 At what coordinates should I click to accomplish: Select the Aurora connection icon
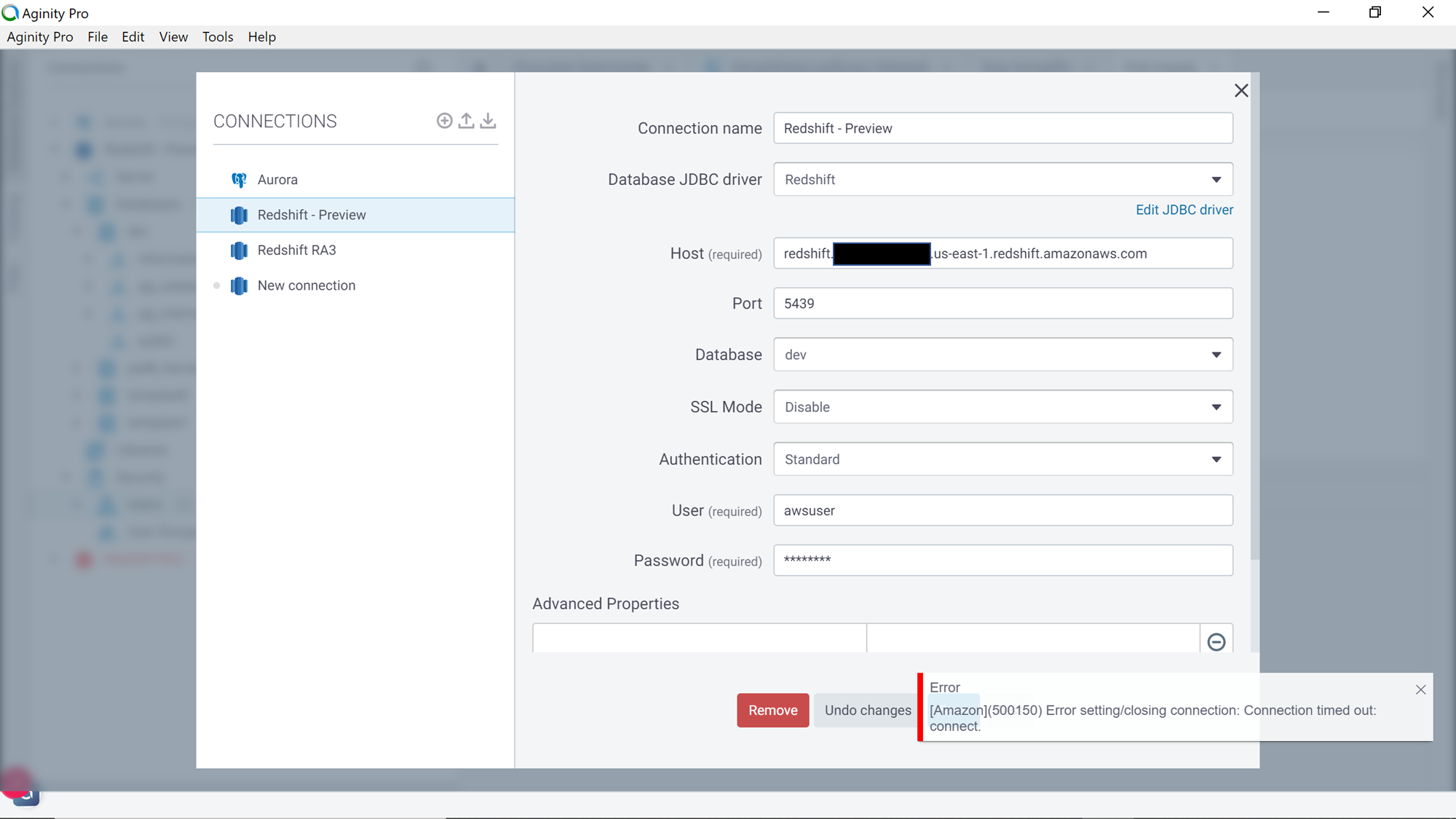tap(239, 180)
